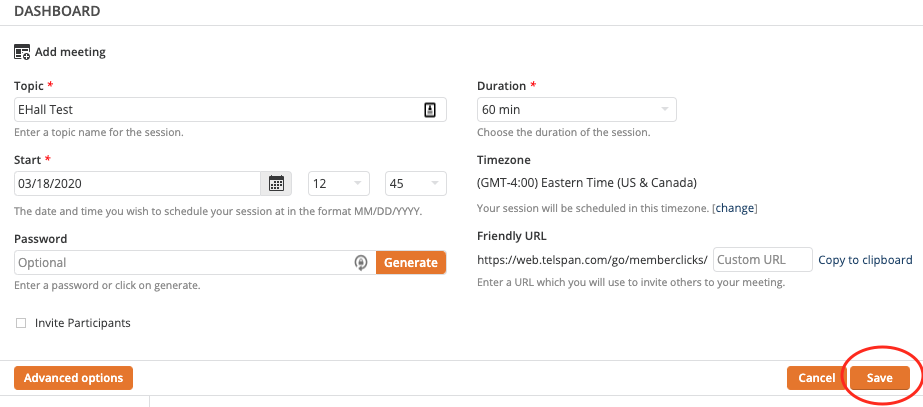This screenshot has height=407, width=923.
Task: Open the Duration 60 min dropdown
Action: 577,110
